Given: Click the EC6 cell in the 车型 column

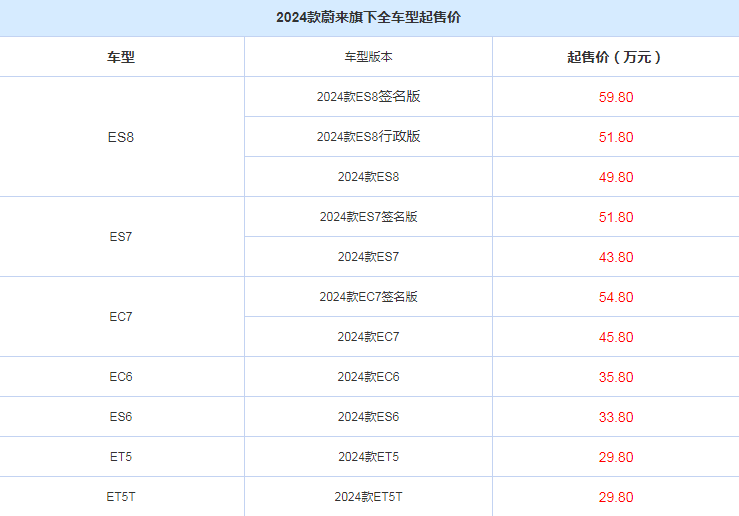Looking at the screenshot, I should pos(121,377).
